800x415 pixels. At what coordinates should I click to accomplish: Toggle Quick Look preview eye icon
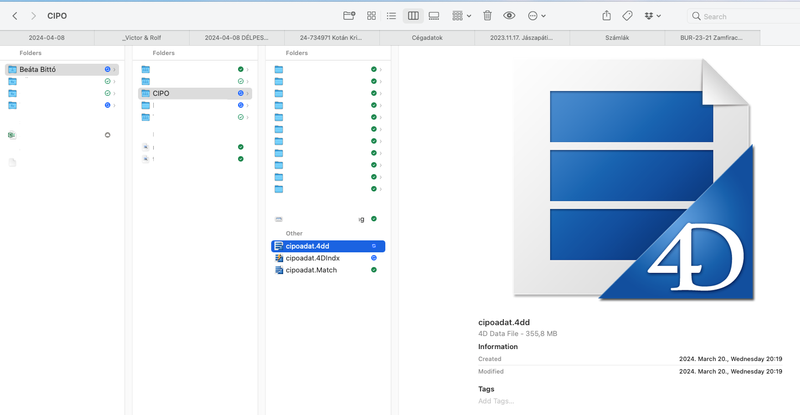pyautogui.click(x=509, y=16)
